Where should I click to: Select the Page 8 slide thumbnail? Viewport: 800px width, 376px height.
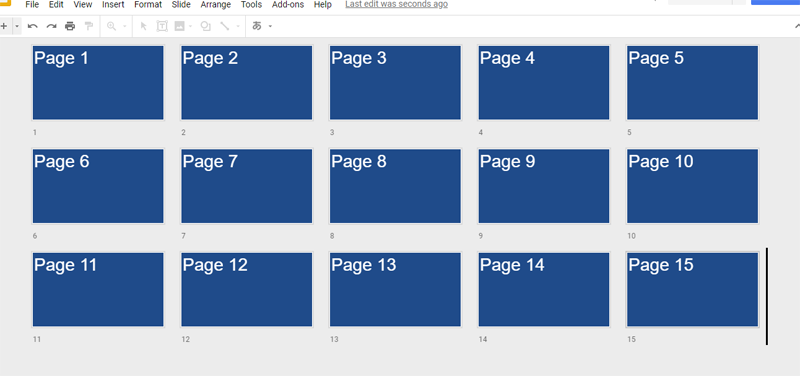(x=395, y=186)
